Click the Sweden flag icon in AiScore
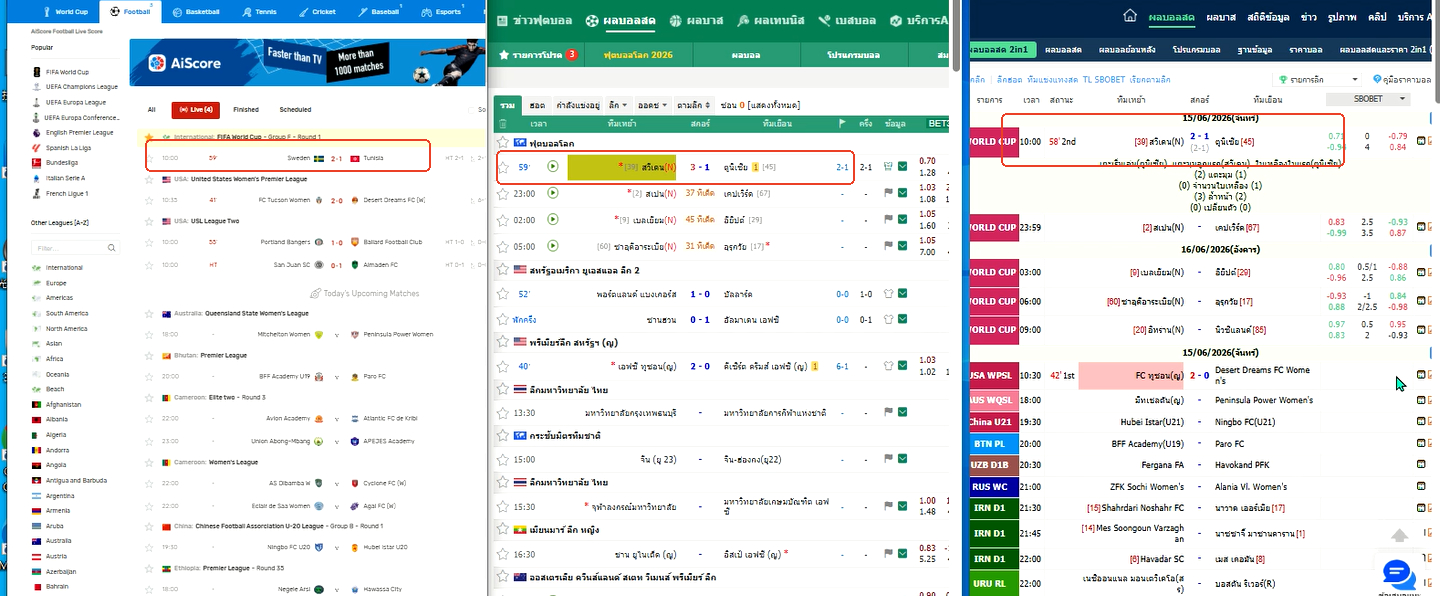Image resolution: width=1440 pixels, height=596 pixels. (x=319, y=158)
